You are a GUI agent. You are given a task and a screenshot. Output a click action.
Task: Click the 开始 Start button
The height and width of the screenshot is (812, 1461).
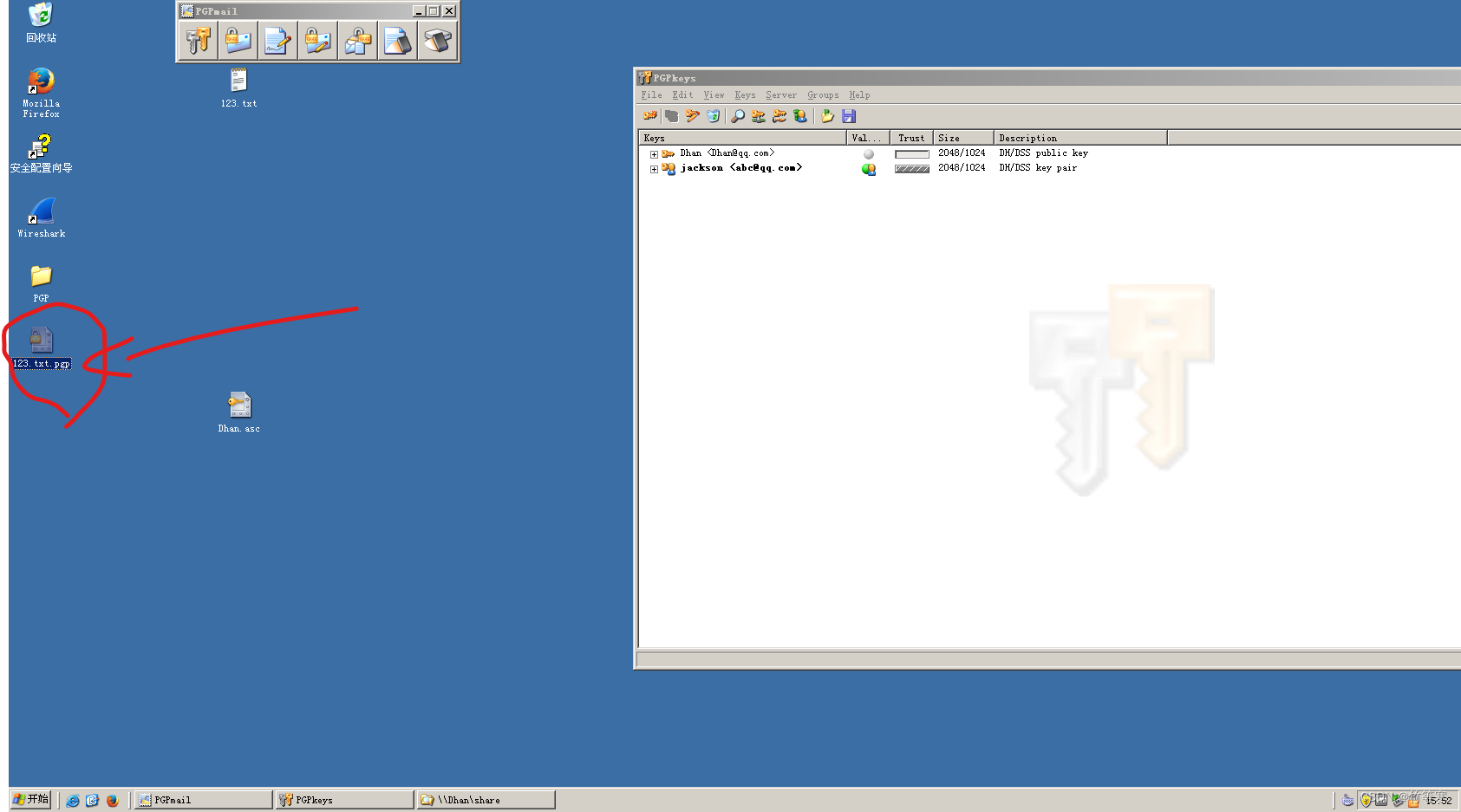pos(31,799)
